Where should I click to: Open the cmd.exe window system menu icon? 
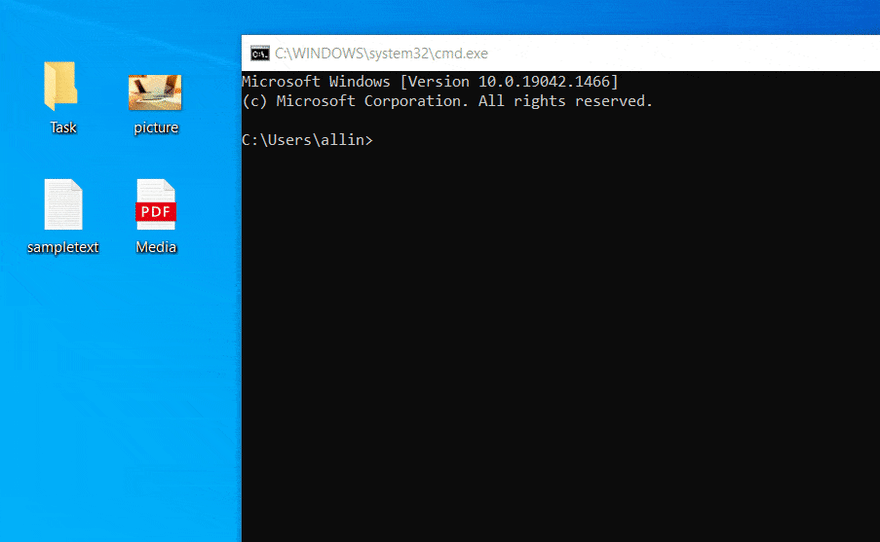(260, 53)
